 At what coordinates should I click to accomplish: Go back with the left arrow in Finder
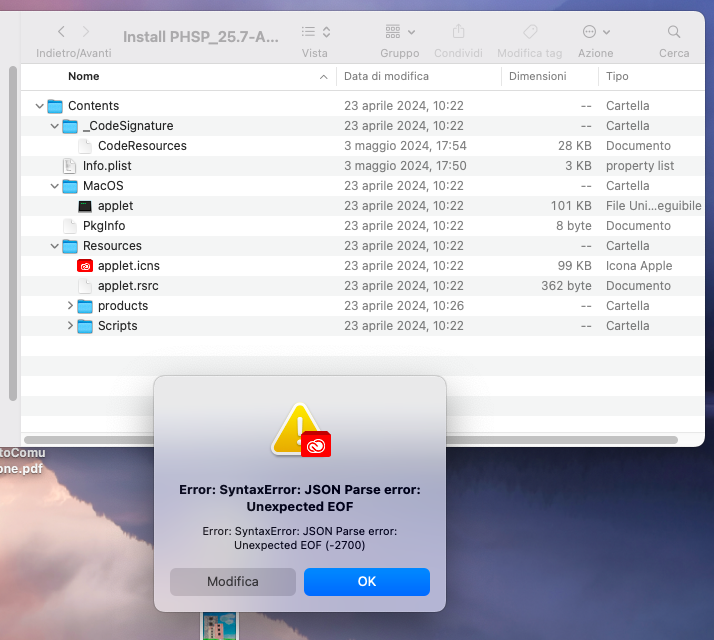(x=61, y=32)
